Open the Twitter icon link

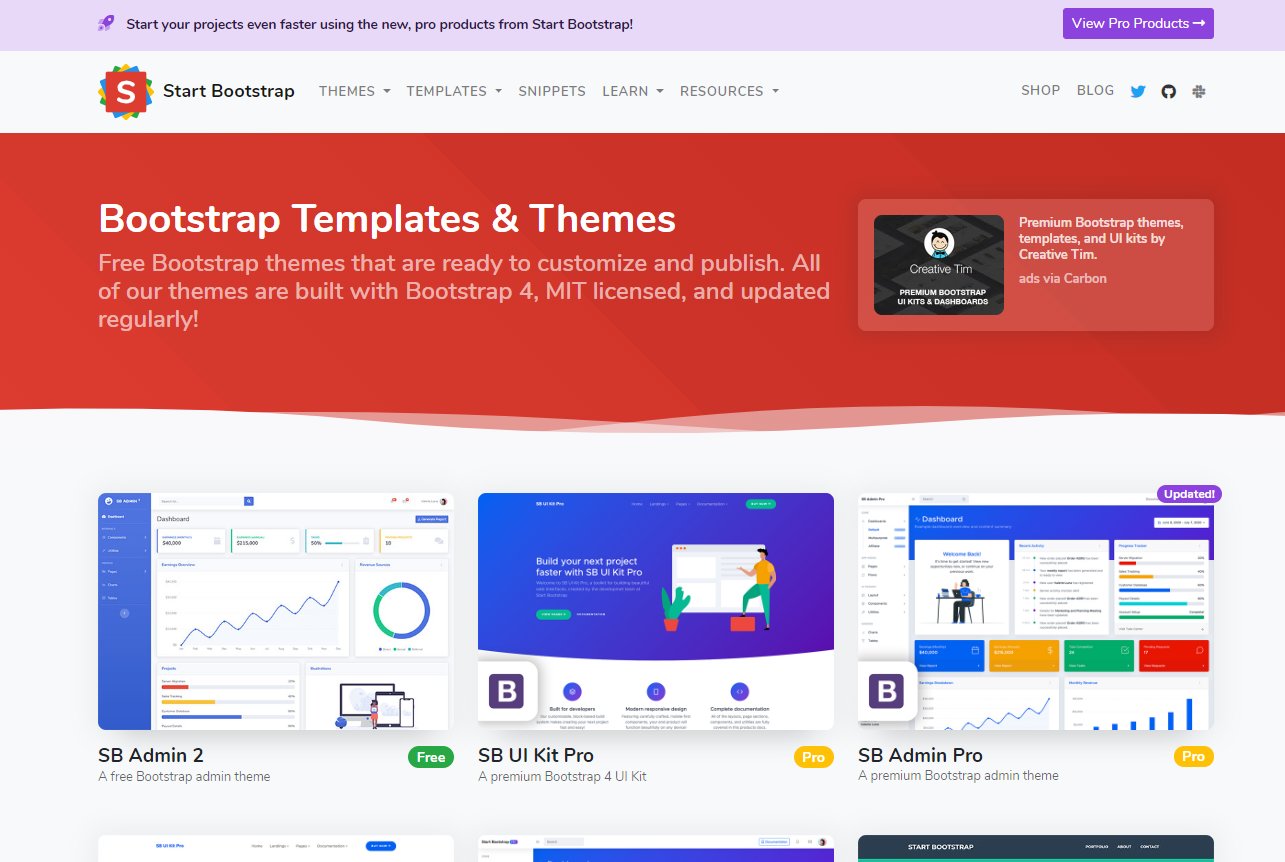[1138, 91]
